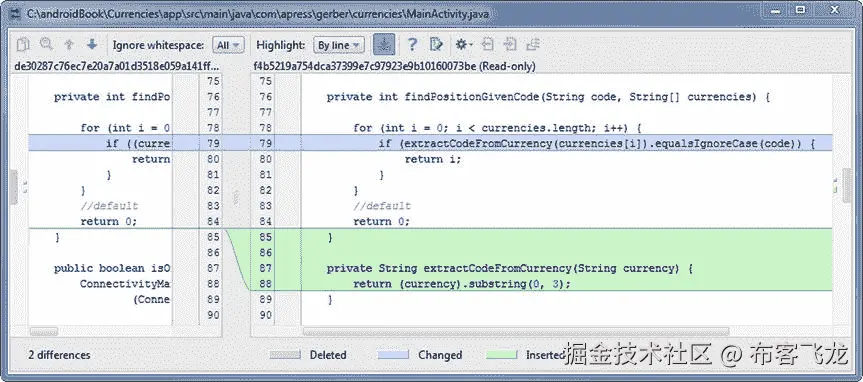The image size is (863, 382).
Task: Click right revision f4b5219a Read-only label
Action: (x=394, y=66)
